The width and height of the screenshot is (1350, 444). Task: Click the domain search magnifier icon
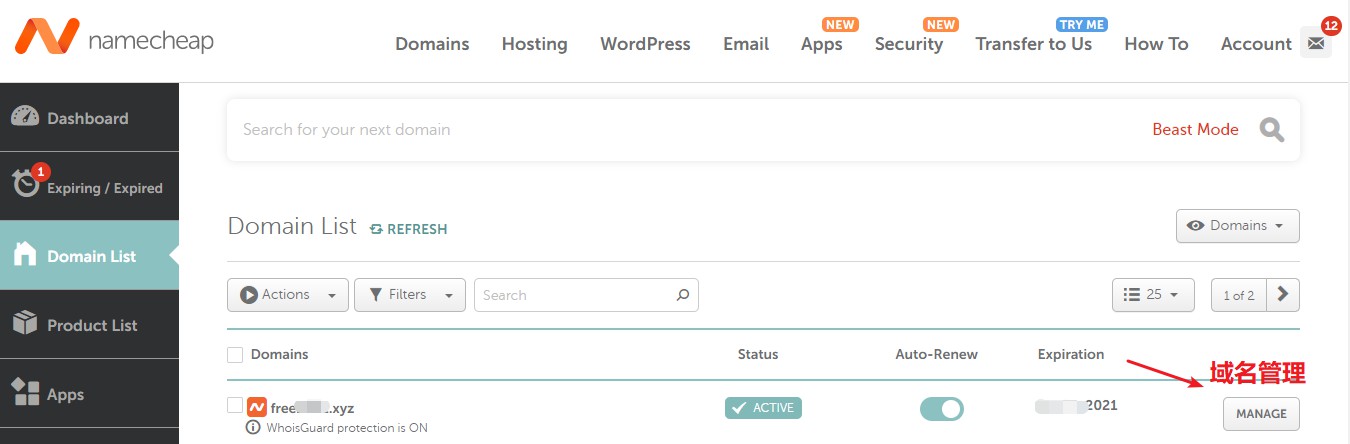click(1272, 130)
